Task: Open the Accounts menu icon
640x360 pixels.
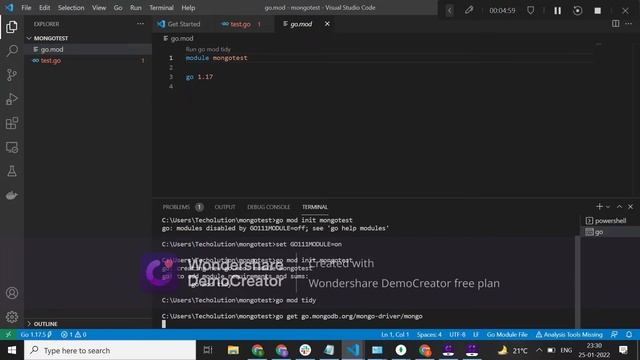Action: 12,293
